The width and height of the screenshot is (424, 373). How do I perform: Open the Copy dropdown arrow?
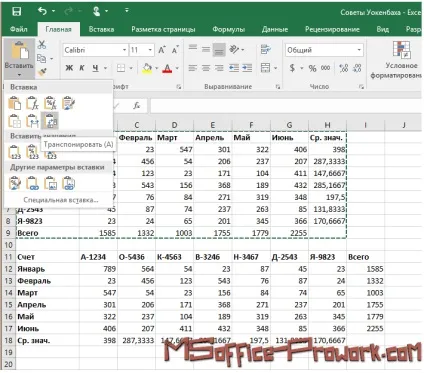click(52, 59)
